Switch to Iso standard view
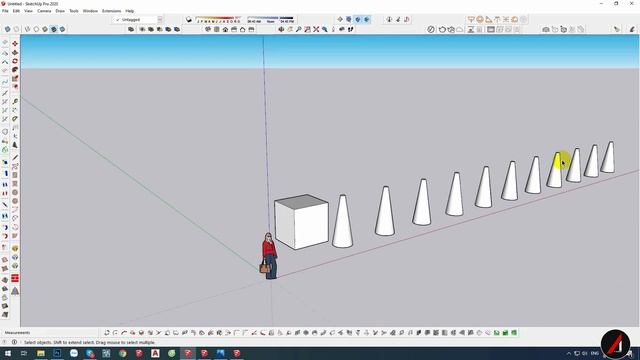The height and width of the screenshot is (360, 640). coord(208,29)
